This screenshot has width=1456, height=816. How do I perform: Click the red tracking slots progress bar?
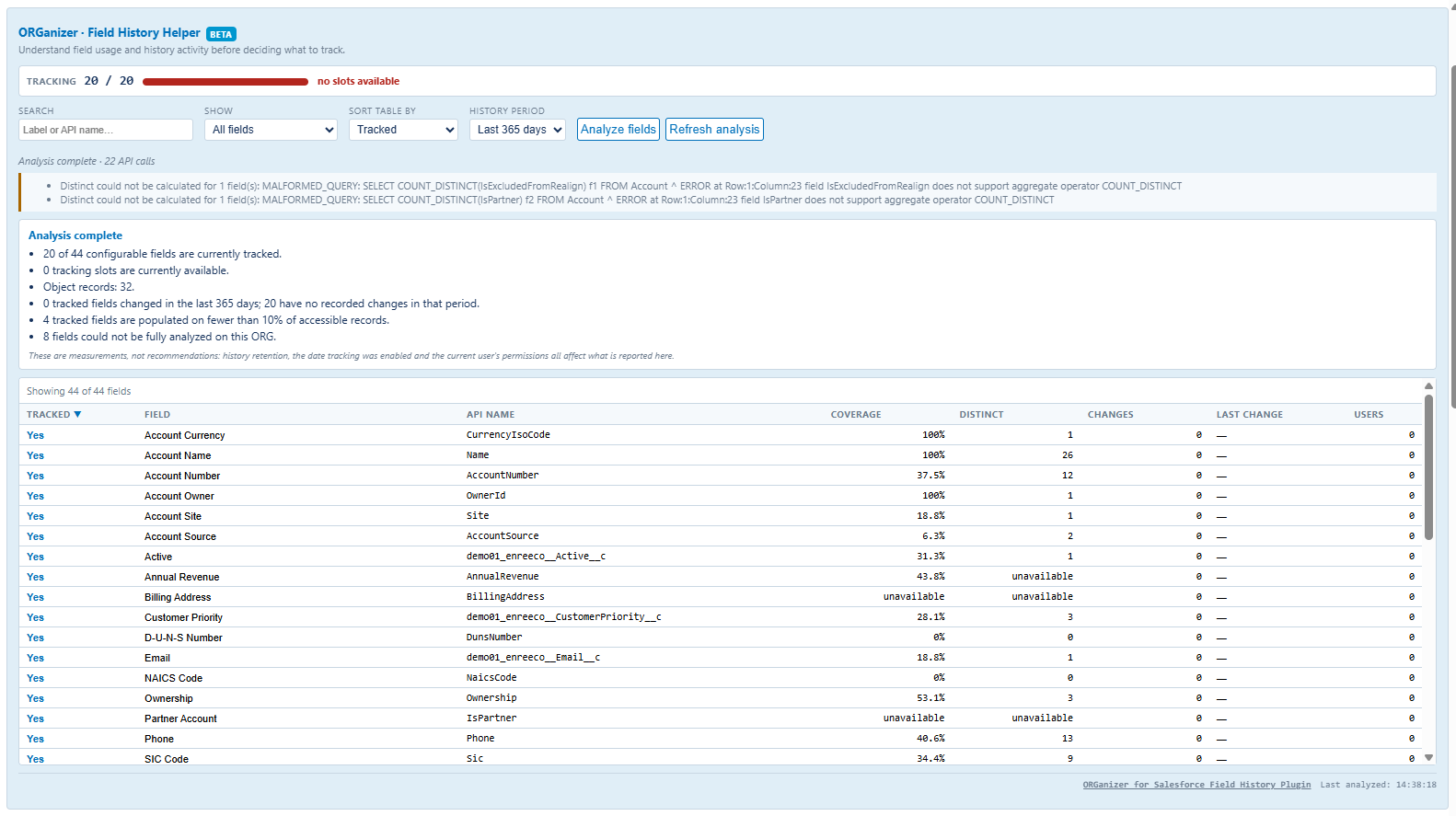[x=225, y=82]
